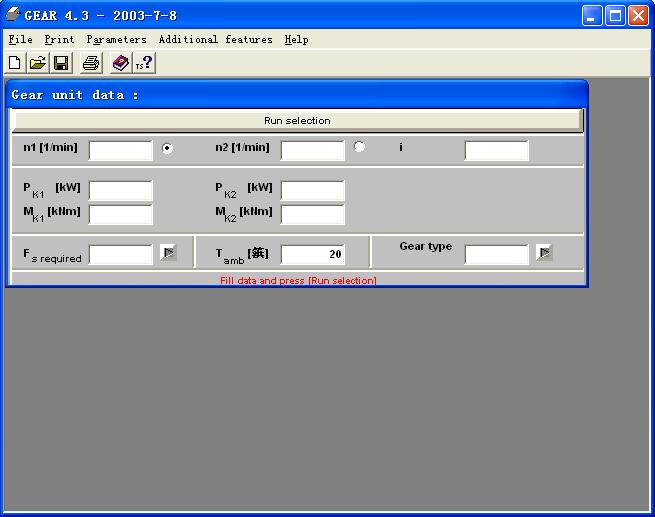Click the ratio i input field
This screenshot has width=655, height=517.
click(497, 150)
